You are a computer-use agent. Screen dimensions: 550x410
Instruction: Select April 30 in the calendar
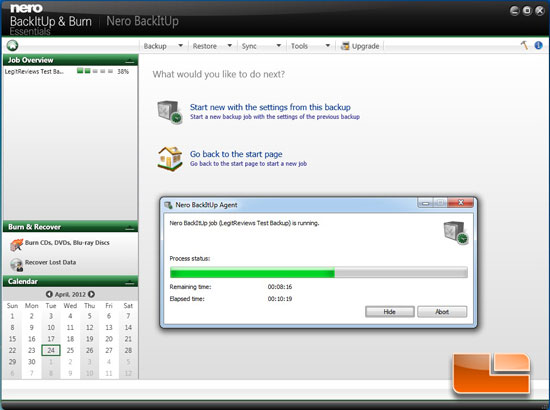pos(32,362)
